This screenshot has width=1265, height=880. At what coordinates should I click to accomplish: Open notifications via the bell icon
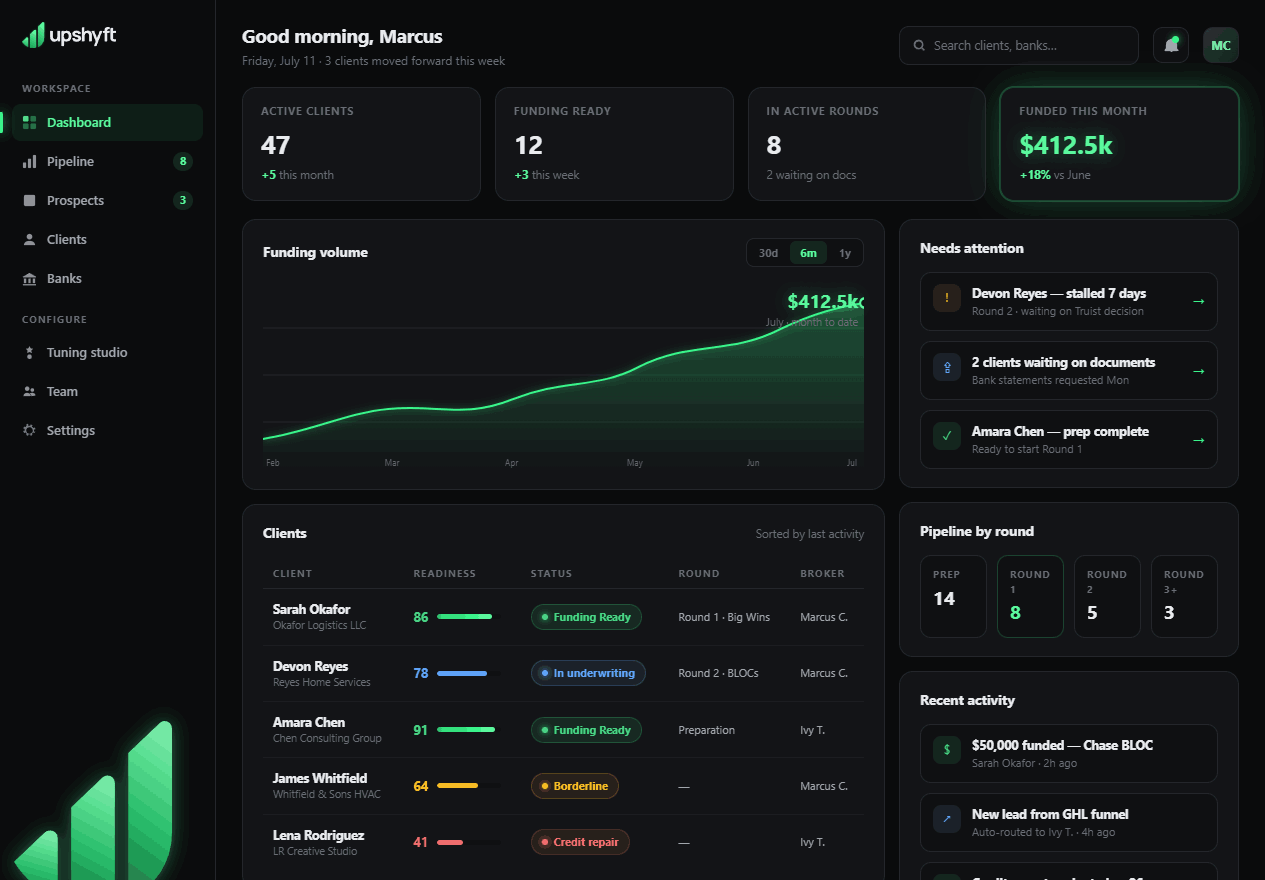1171,45
